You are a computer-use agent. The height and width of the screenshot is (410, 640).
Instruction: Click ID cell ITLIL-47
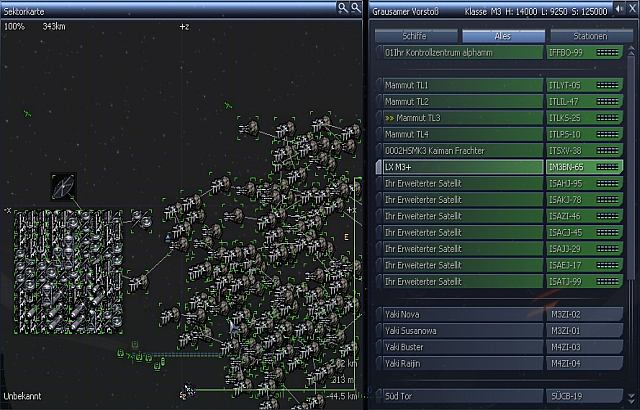(584, 102)
